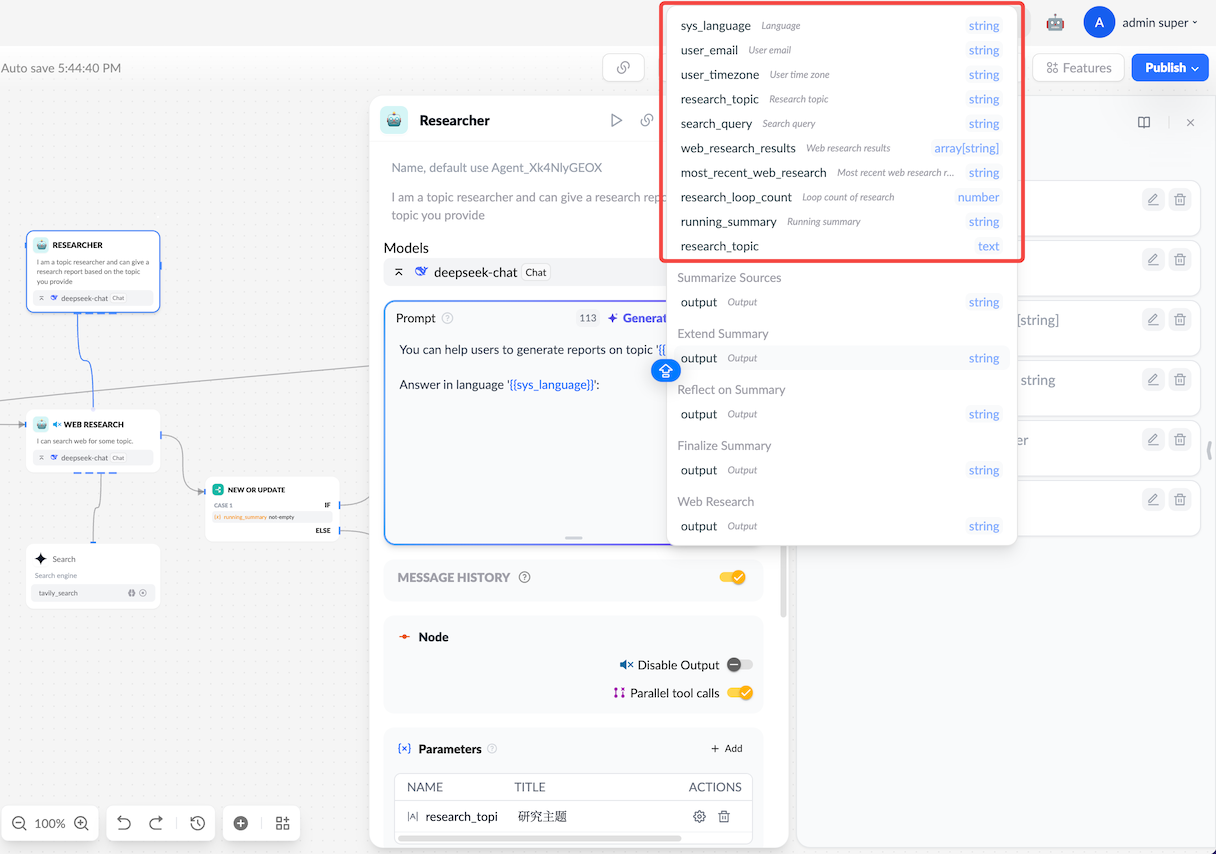Screen dimensions: 1216x854
Task: Open settings gear for research_topi parameter
Action: 699,816
